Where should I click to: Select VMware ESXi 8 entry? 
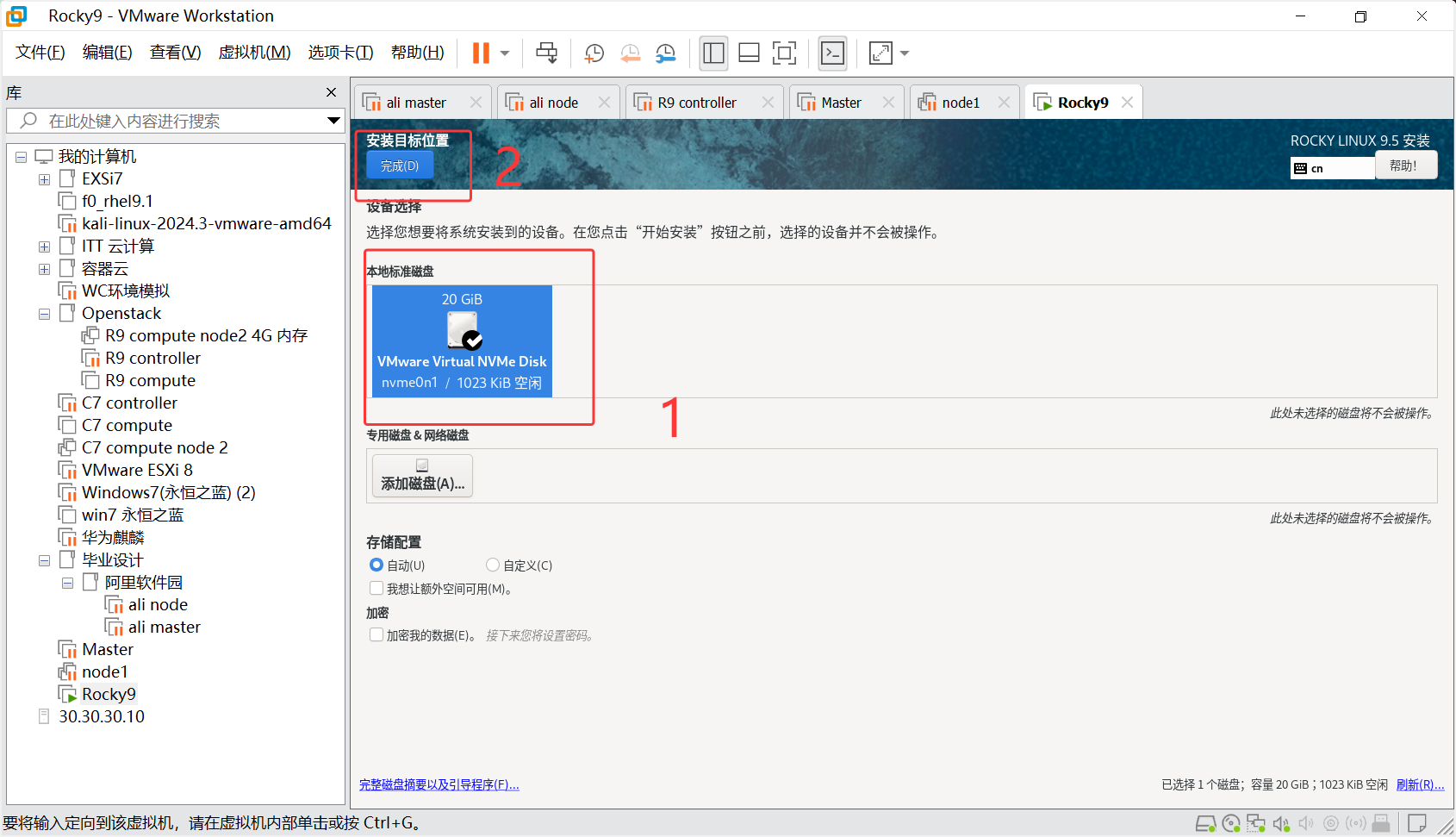click(x=137, y=470)
